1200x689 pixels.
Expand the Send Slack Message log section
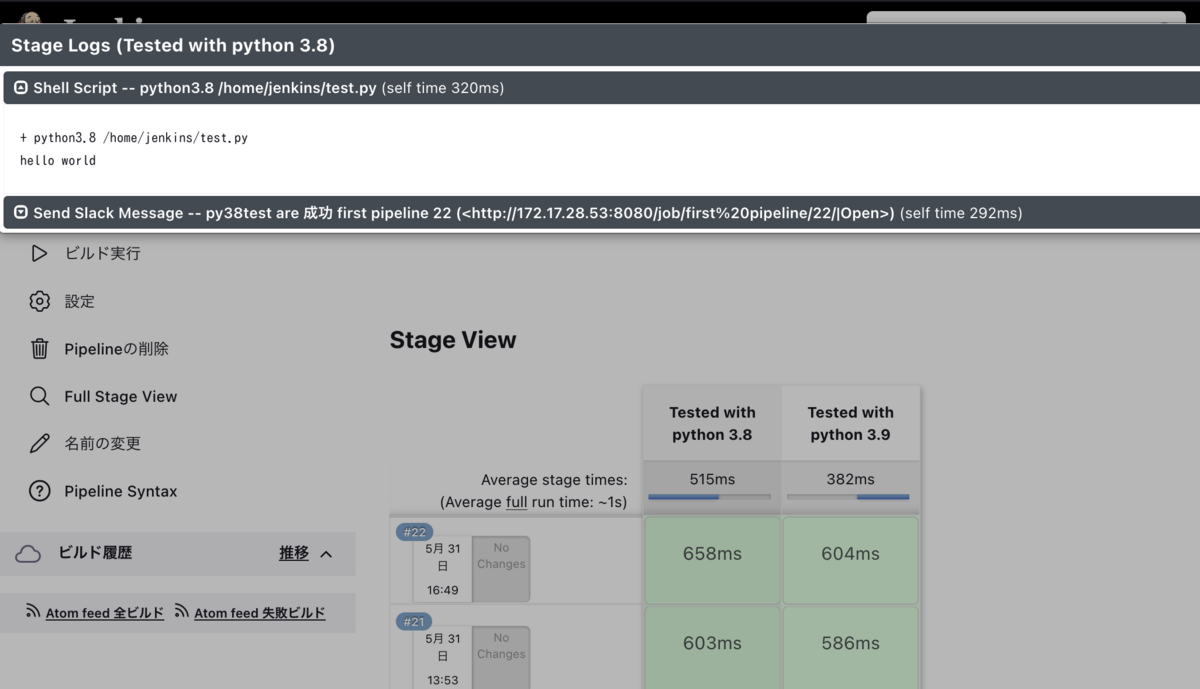pos(20,213)
